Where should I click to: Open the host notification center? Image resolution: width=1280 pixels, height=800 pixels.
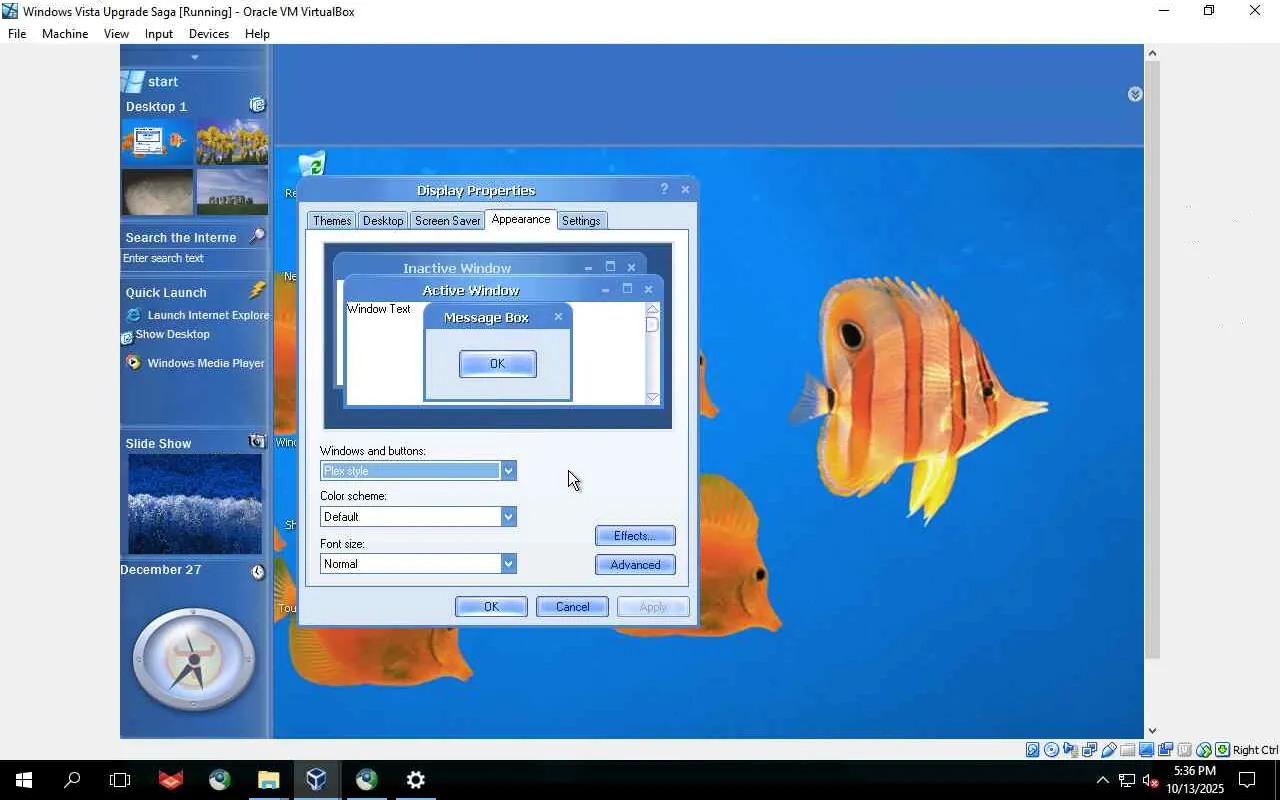click(1247, 780)
